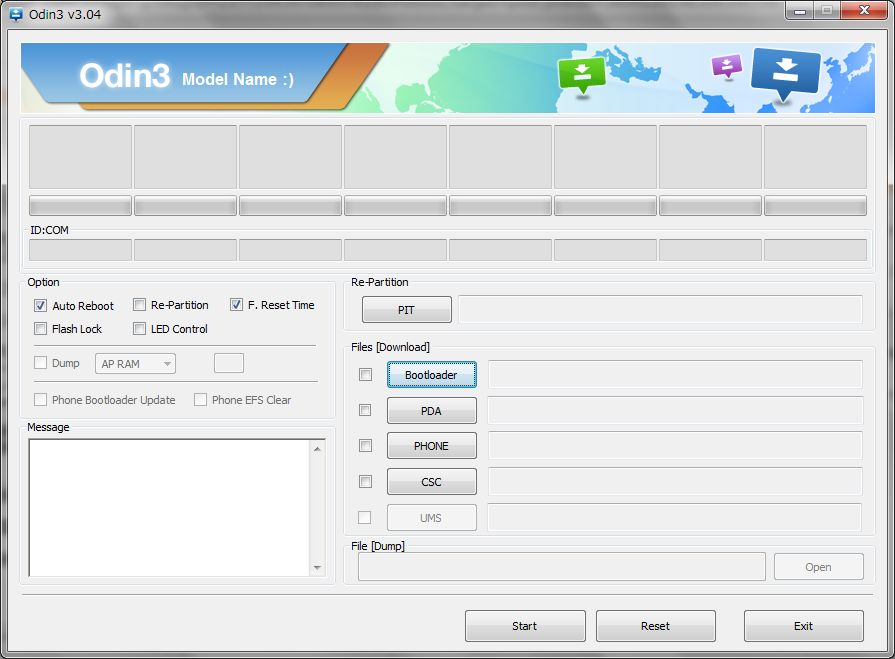Click the CSC file button

coord(432,482)
